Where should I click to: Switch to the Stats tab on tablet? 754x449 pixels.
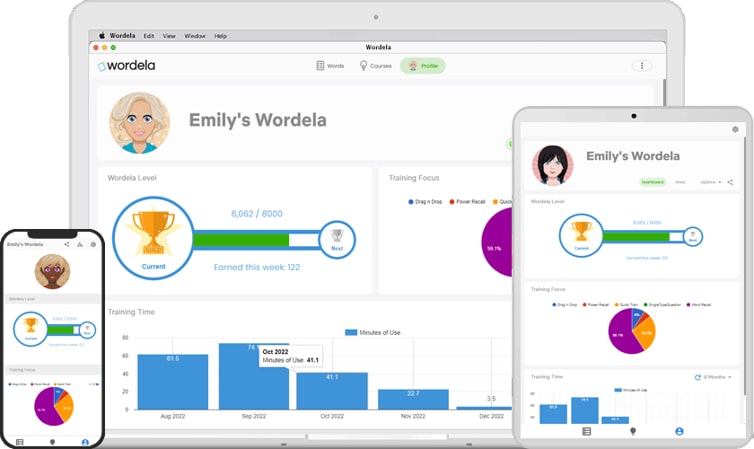pyautogui.click(x=680, y=182)
